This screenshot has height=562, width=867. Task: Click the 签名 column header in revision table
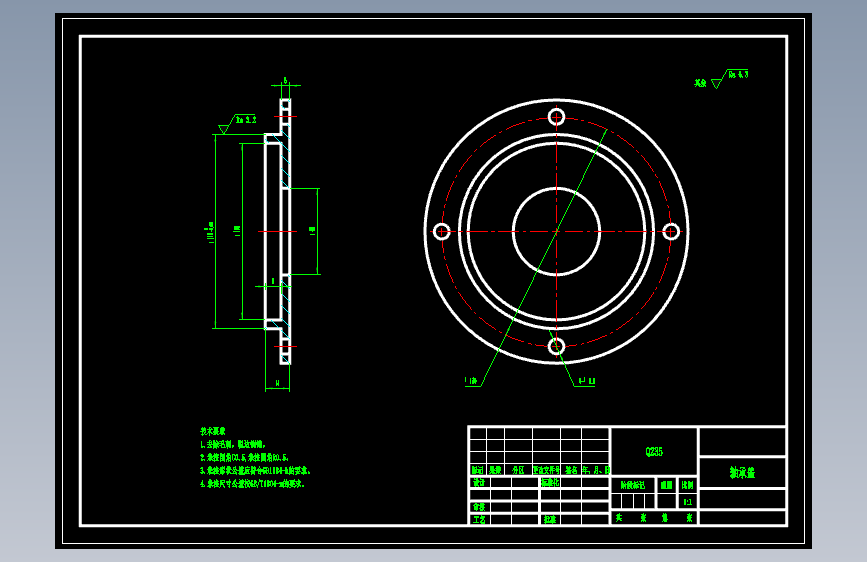point(571,470)
